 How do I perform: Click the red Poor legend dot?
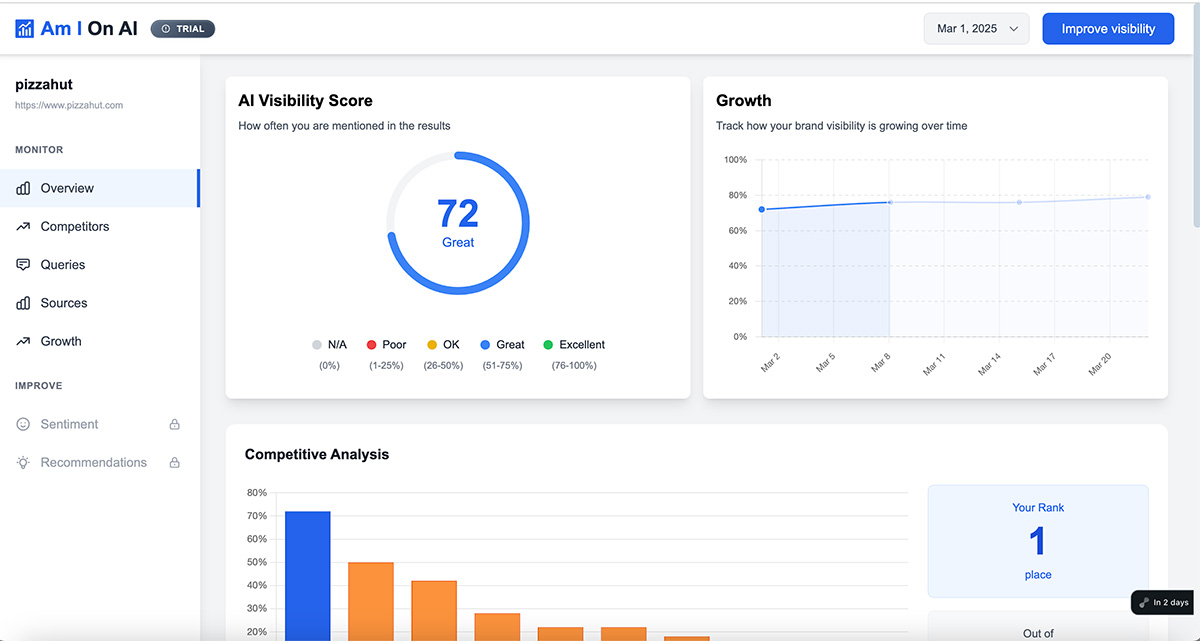371,345
